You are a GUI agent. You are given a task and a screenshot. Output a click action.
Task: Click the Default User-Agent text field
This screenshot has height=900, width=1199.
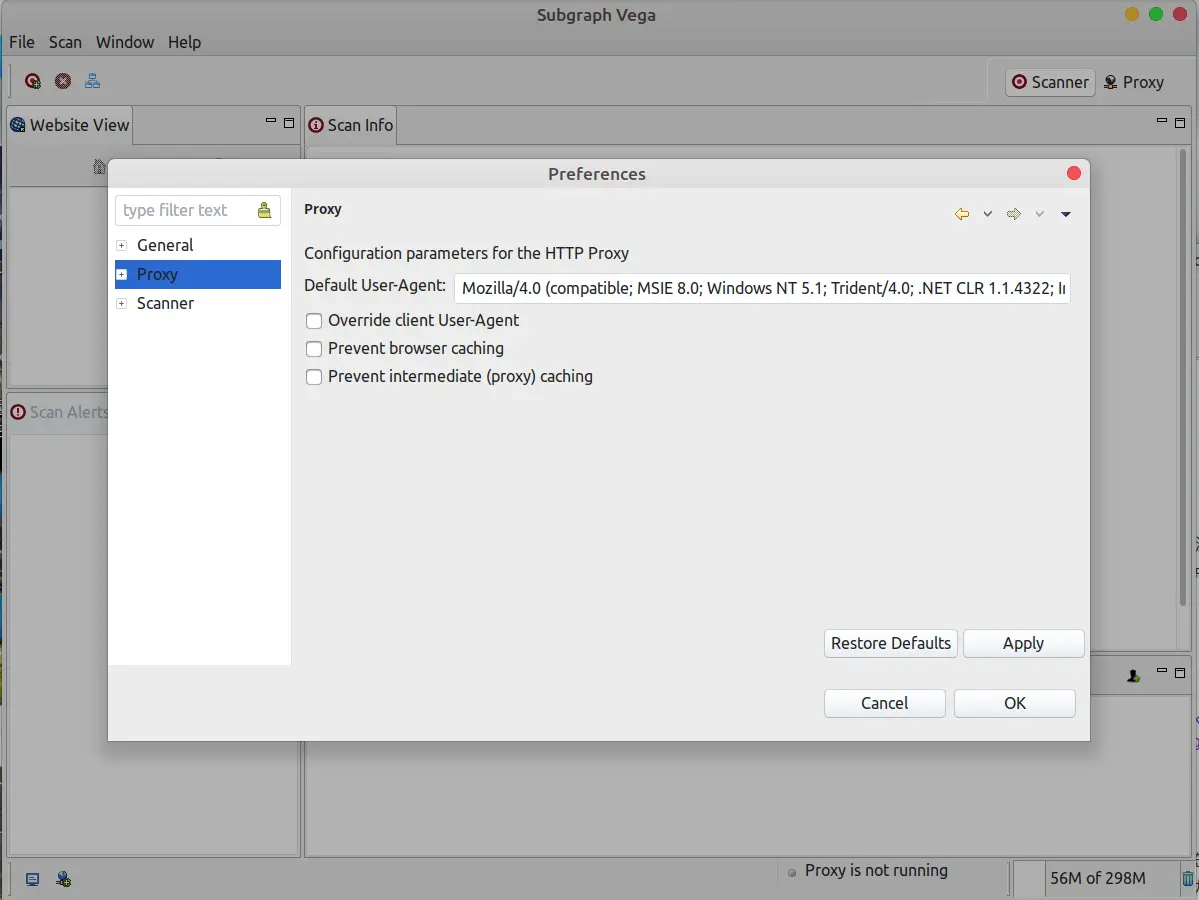pyautogui.click(x=762, y=288)
